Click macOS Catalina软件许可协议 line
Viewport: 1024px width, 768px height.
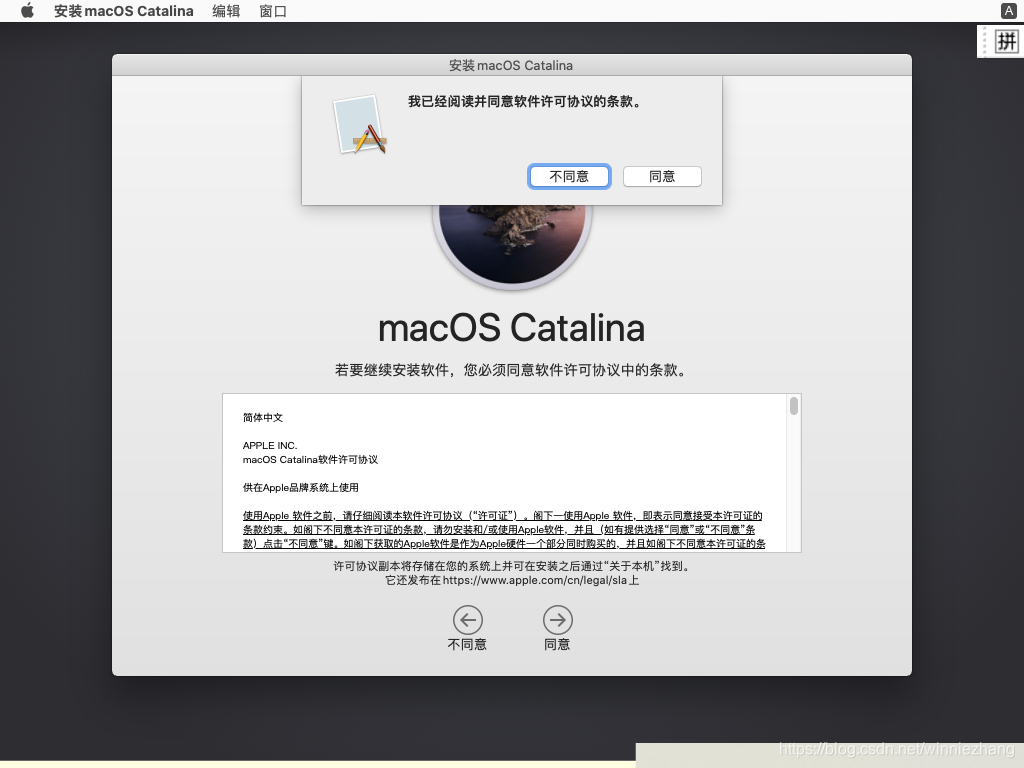point(310,460)
